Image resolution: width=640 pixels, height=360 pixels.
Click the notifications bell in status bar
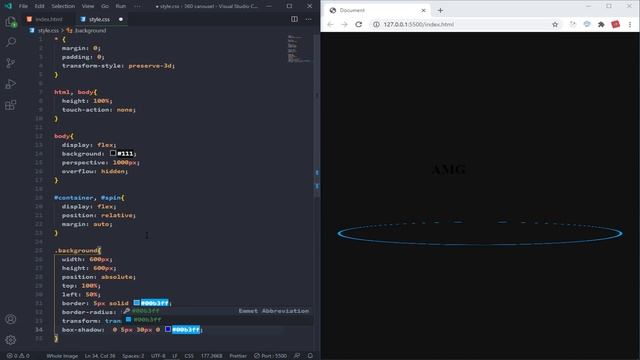pos(310,356)
